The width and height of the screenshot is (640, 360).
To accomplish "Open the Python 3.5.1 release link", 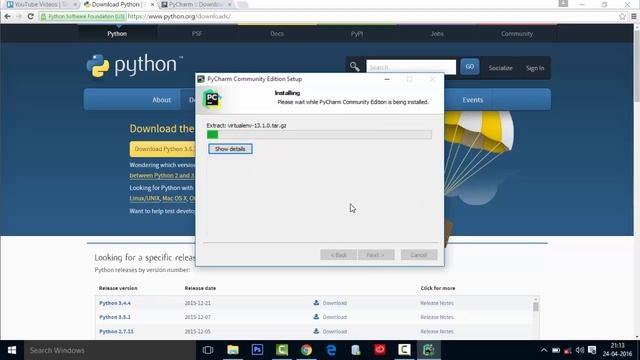I will point(115,317).
